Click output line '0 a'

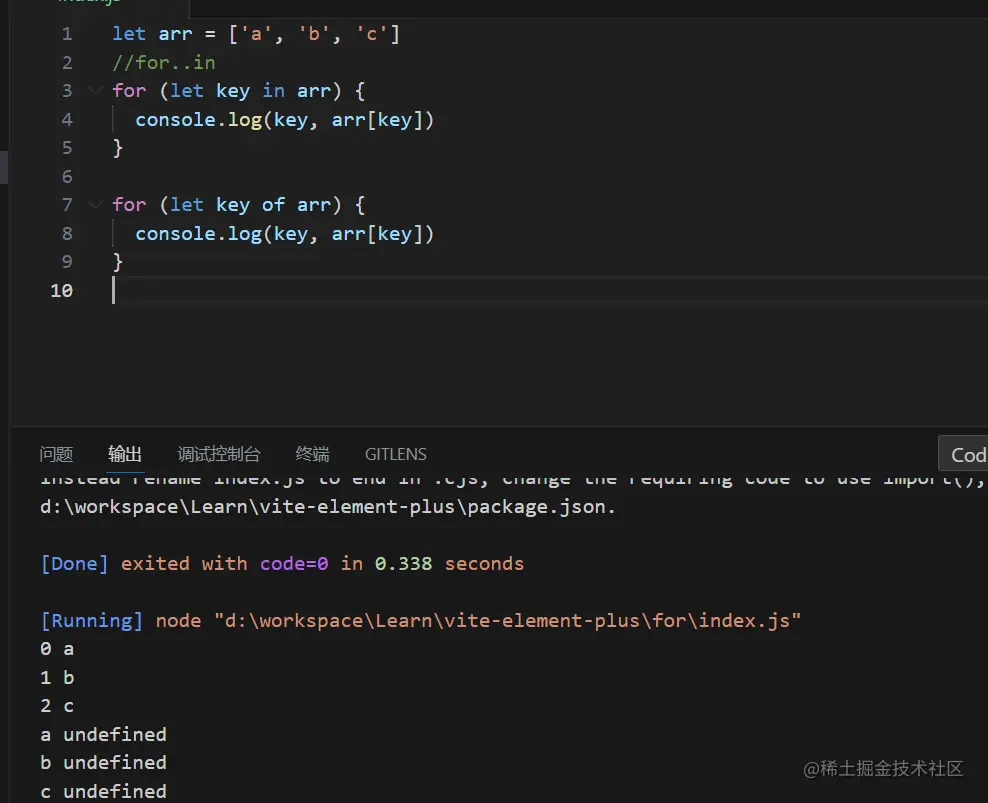coord(57,649)
